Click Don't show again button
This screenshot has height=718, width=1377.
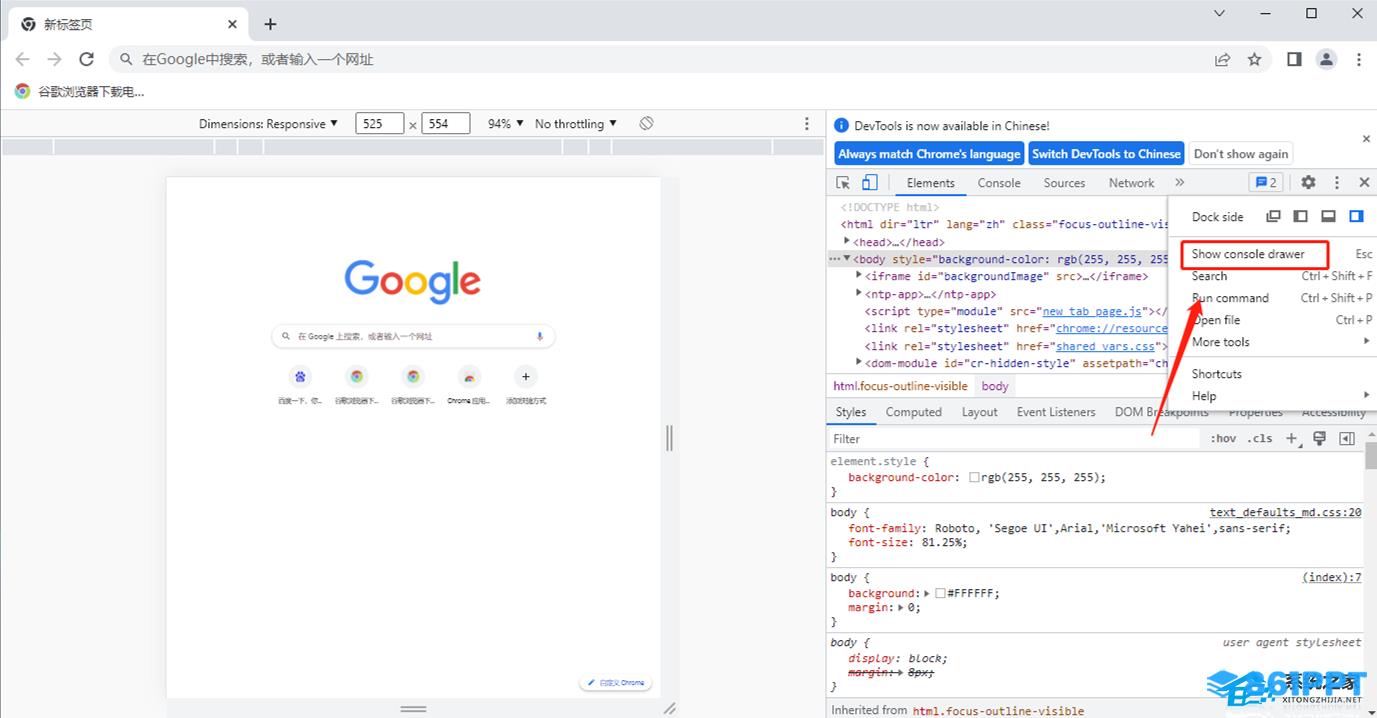tap(1241, 154)
